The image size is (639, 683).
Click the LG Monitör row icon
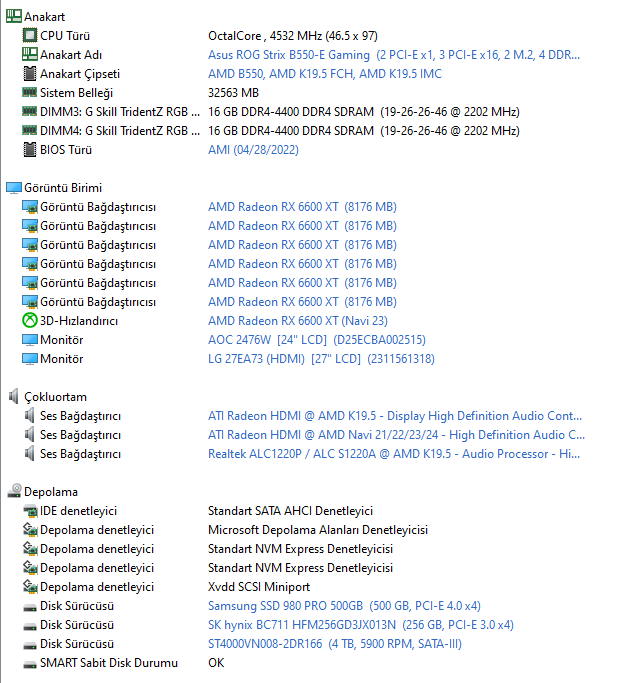(x=30, y=358)
